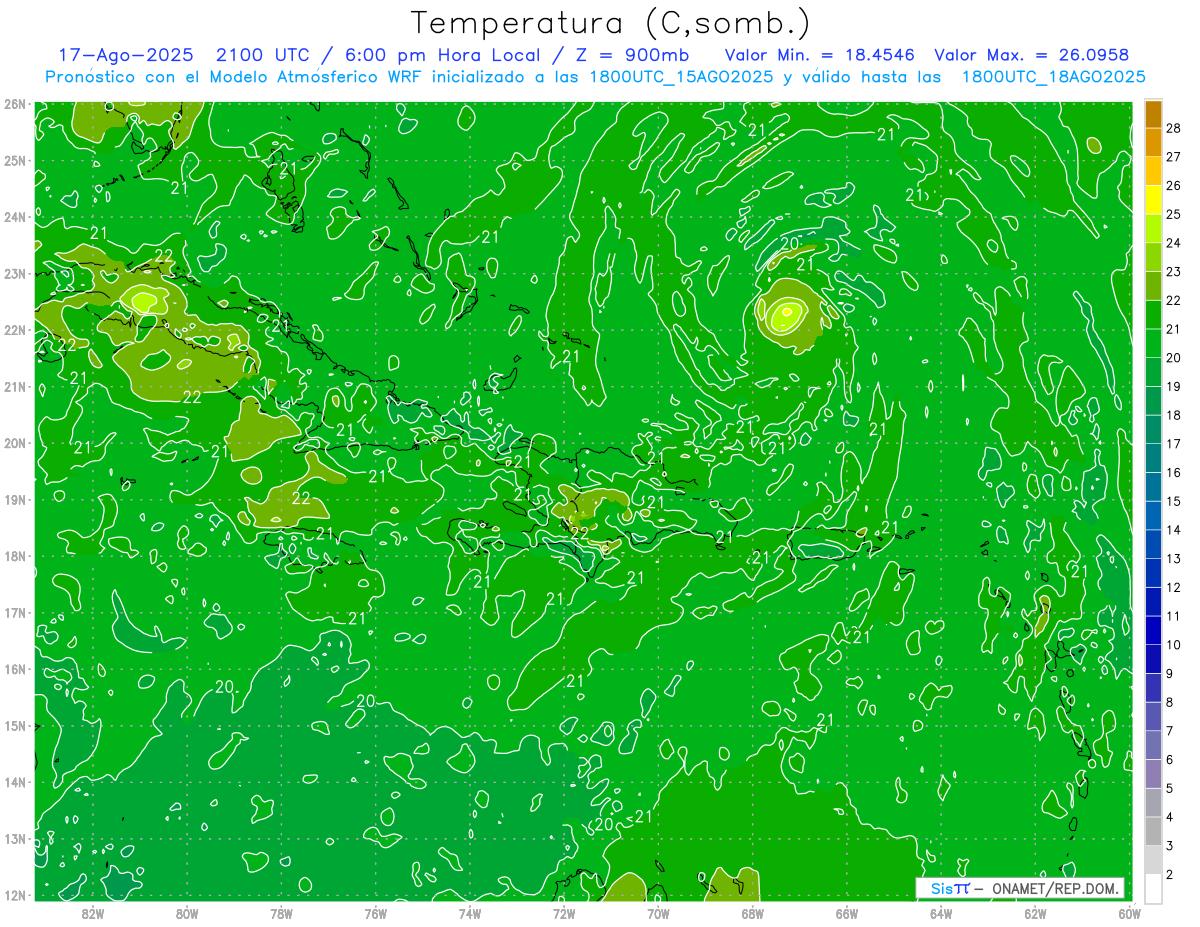Click the SisTT – ONAMET/REP.DOM. logo box
Screen dimensions: 1200x927
1020,888
